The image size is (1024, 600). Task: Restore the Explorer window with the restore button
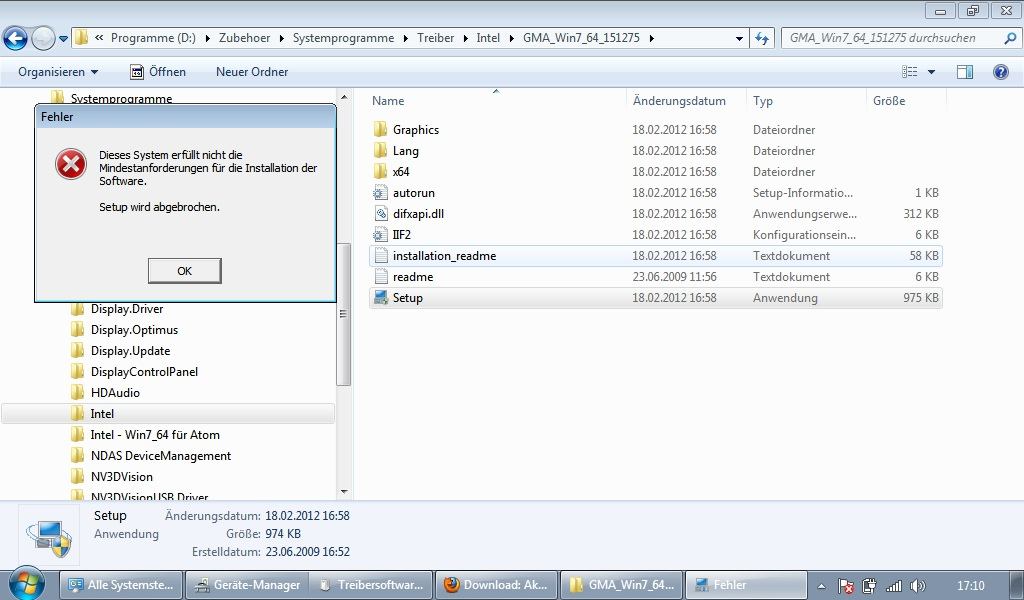coord(973,10)
